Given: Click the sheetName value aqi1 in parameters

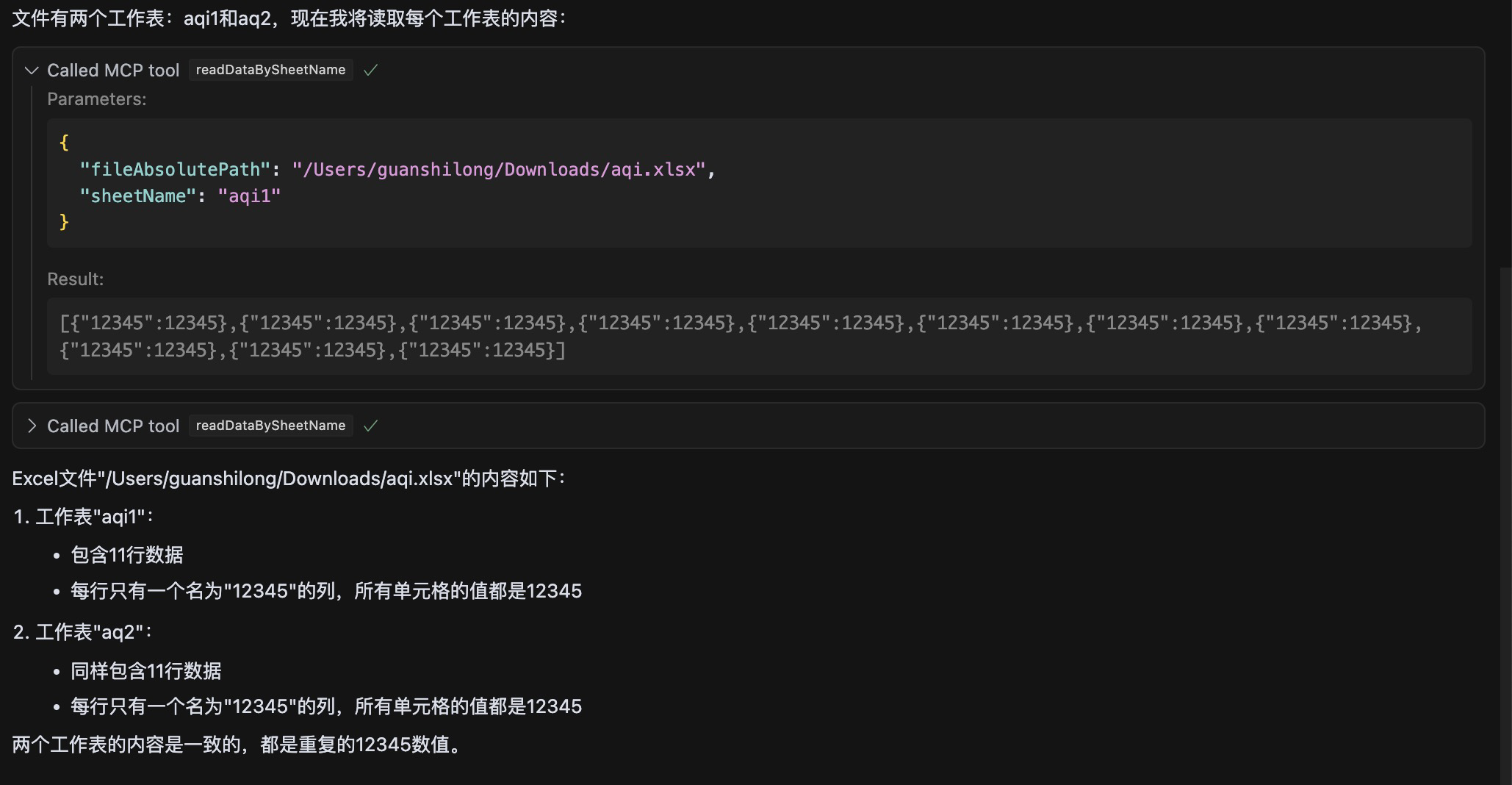Looking at the screenshot, I should pyautogui.click(x=250, y=196).
